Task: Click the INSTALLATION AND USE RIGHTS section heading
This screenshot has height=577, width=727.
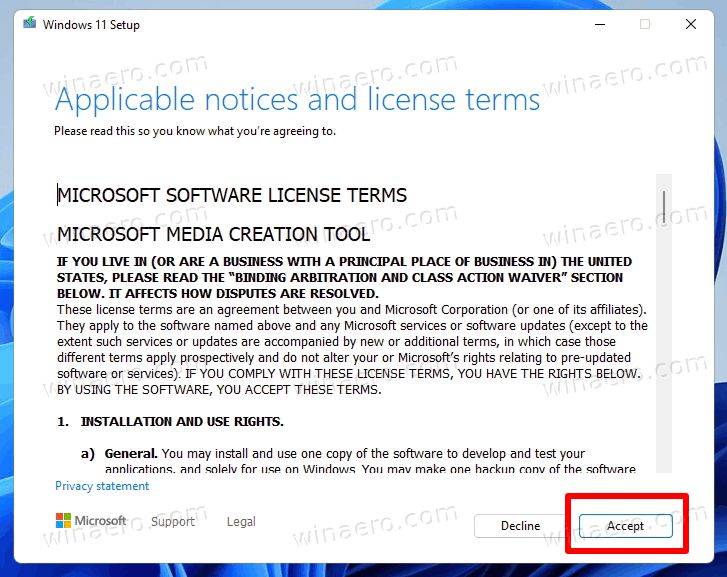Action: [182, 421]
